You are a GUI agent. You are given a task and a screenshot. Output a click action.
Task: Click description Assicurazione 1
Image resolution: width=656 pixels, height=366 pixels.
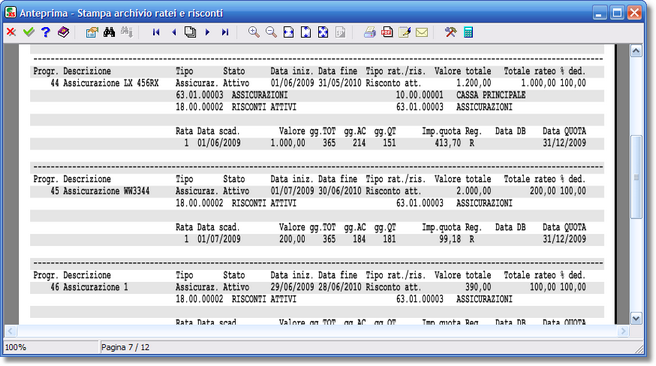point(95,287)
